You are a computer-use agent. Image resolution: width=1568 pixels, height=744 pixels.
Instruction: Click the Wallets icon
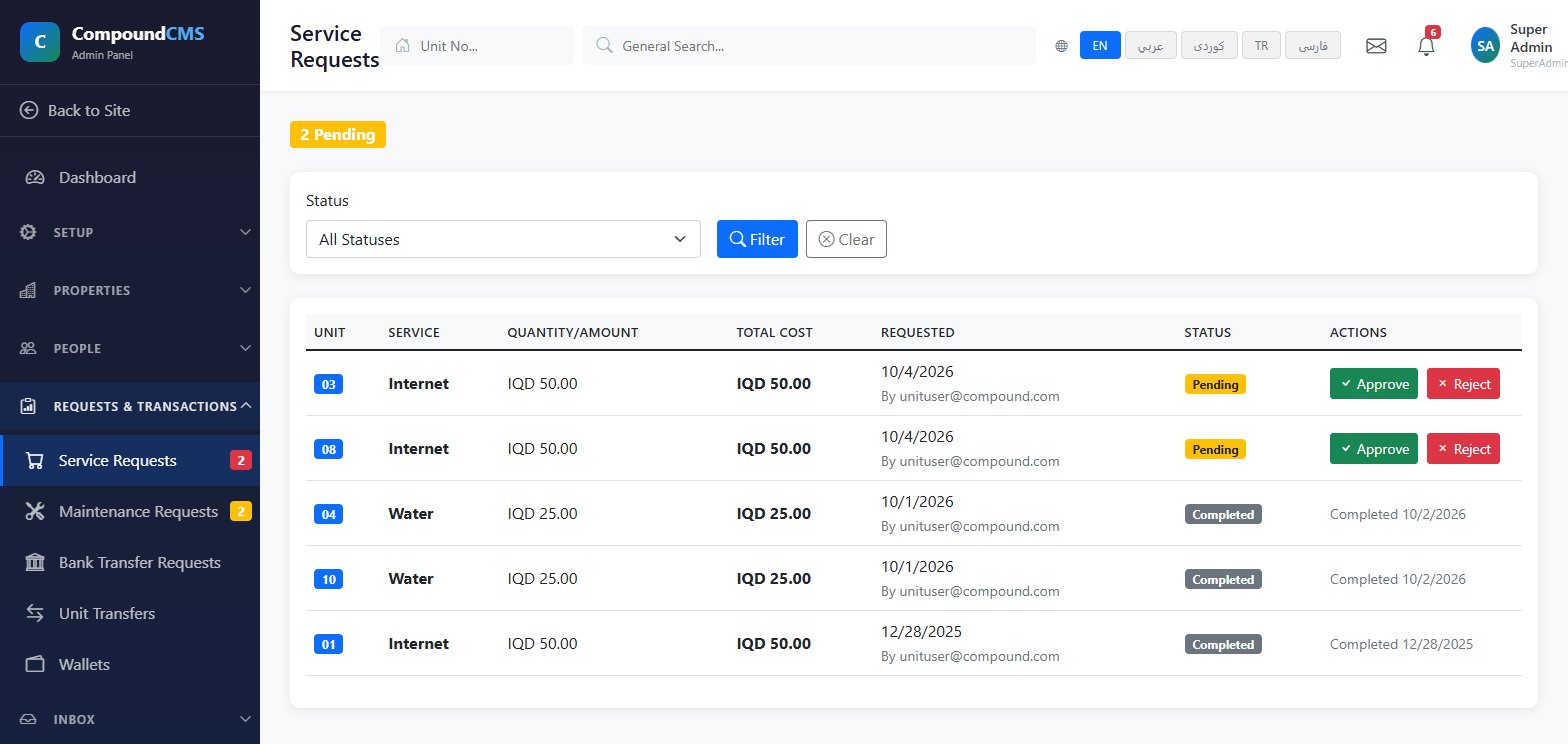click(x=35, y=664)
